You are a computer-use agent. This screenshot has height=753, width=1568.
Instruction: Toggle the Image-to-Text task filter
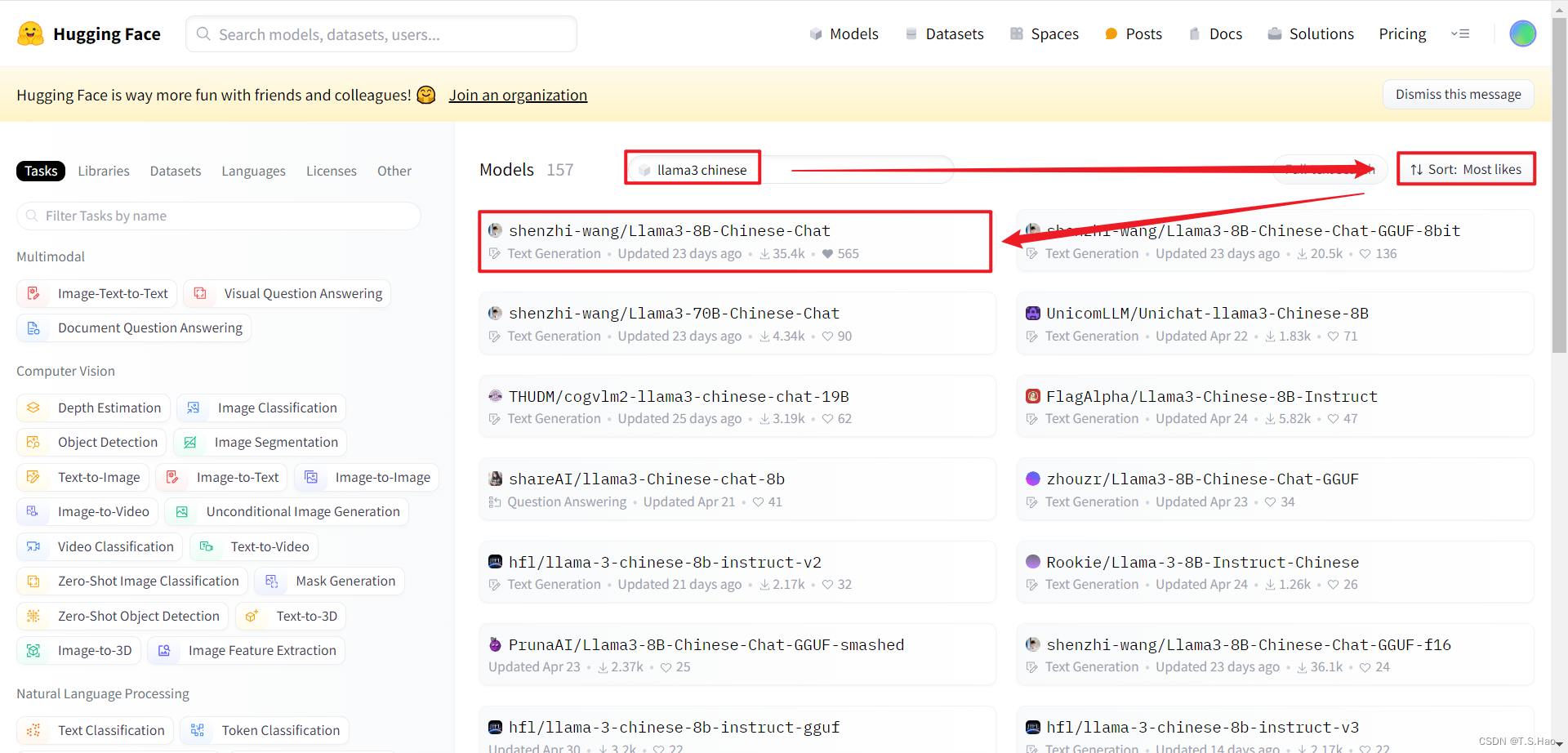click(221, 477)
